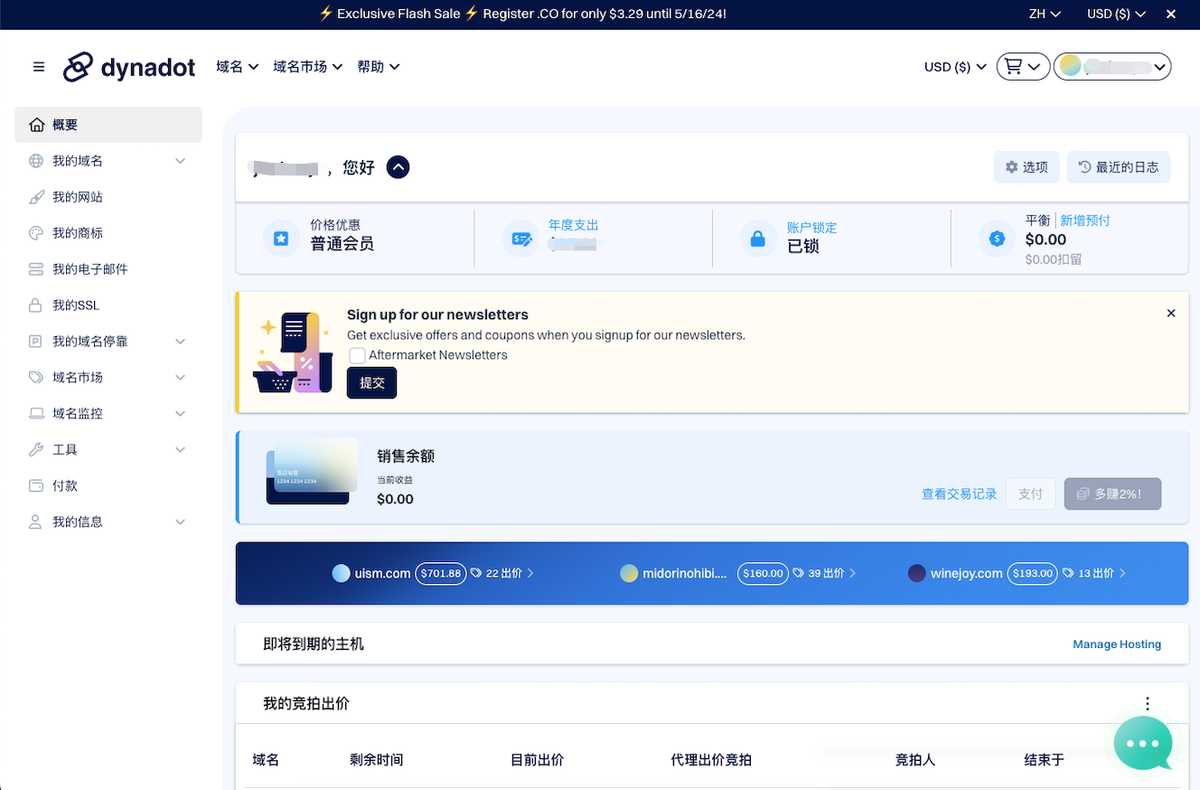The image size is (1200, 790).
Task: Open the three-dot menu in 我的竞拍出价
Action: point(1148,704)
